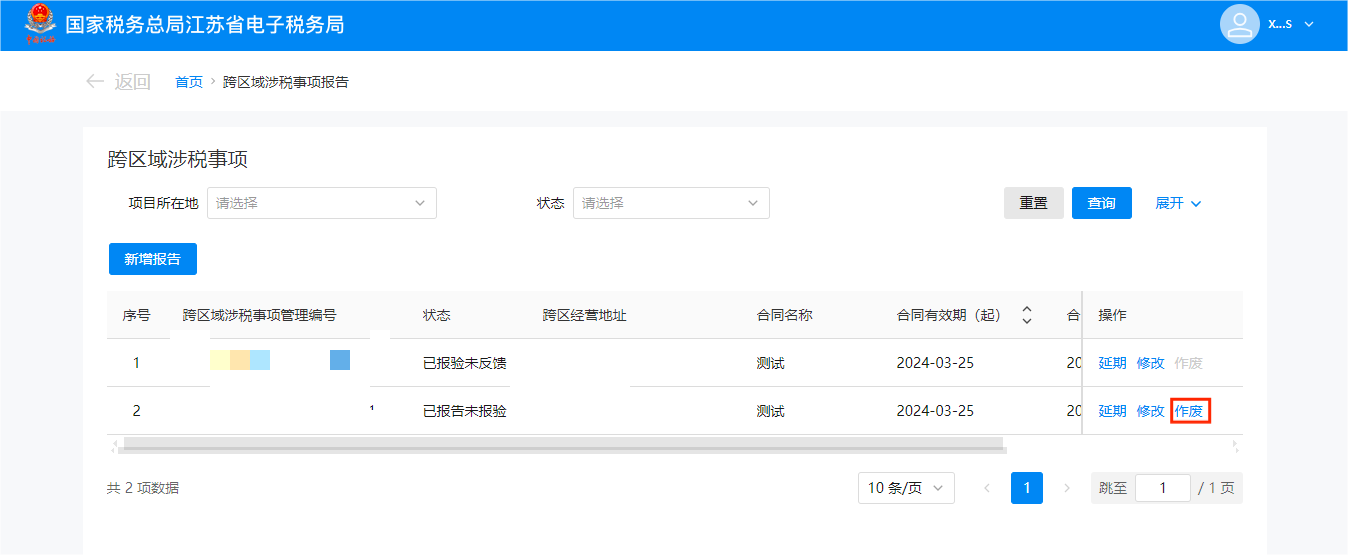Click the 查询 button
The width and height of the screenshot is (1348, 555).
pyautogui.click(x=1101, y=203)
